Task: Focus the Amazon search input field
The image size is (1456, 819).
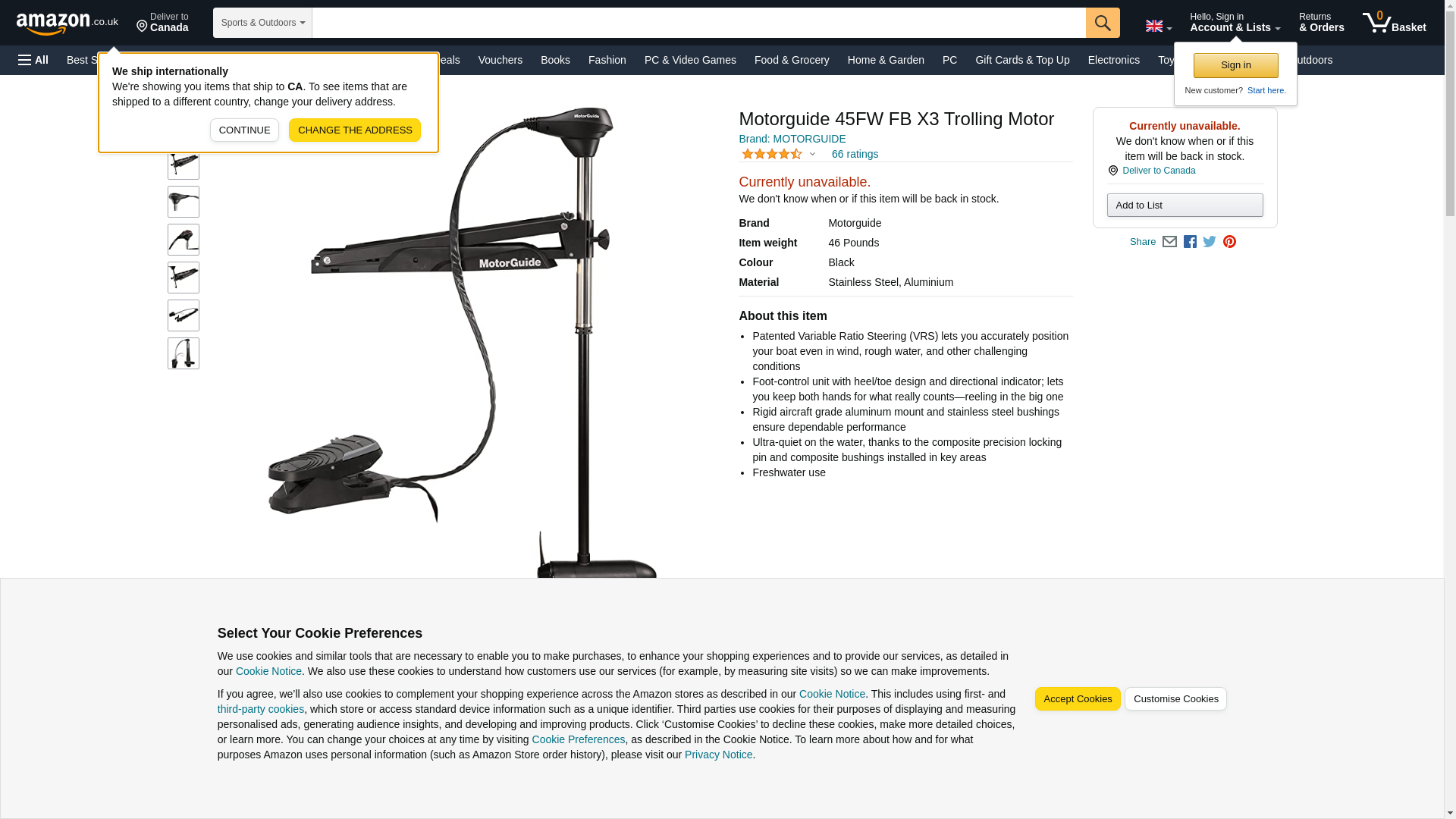Action: 698,23
